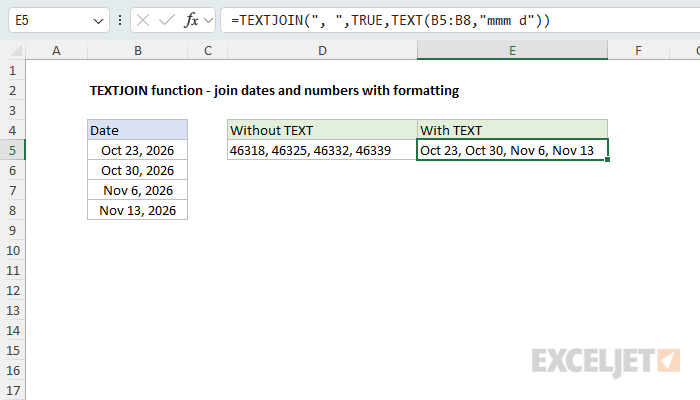Click cell 'Nov 13, 2026'
This screenshot has width=700, height=400.
[x=138, y=210]
